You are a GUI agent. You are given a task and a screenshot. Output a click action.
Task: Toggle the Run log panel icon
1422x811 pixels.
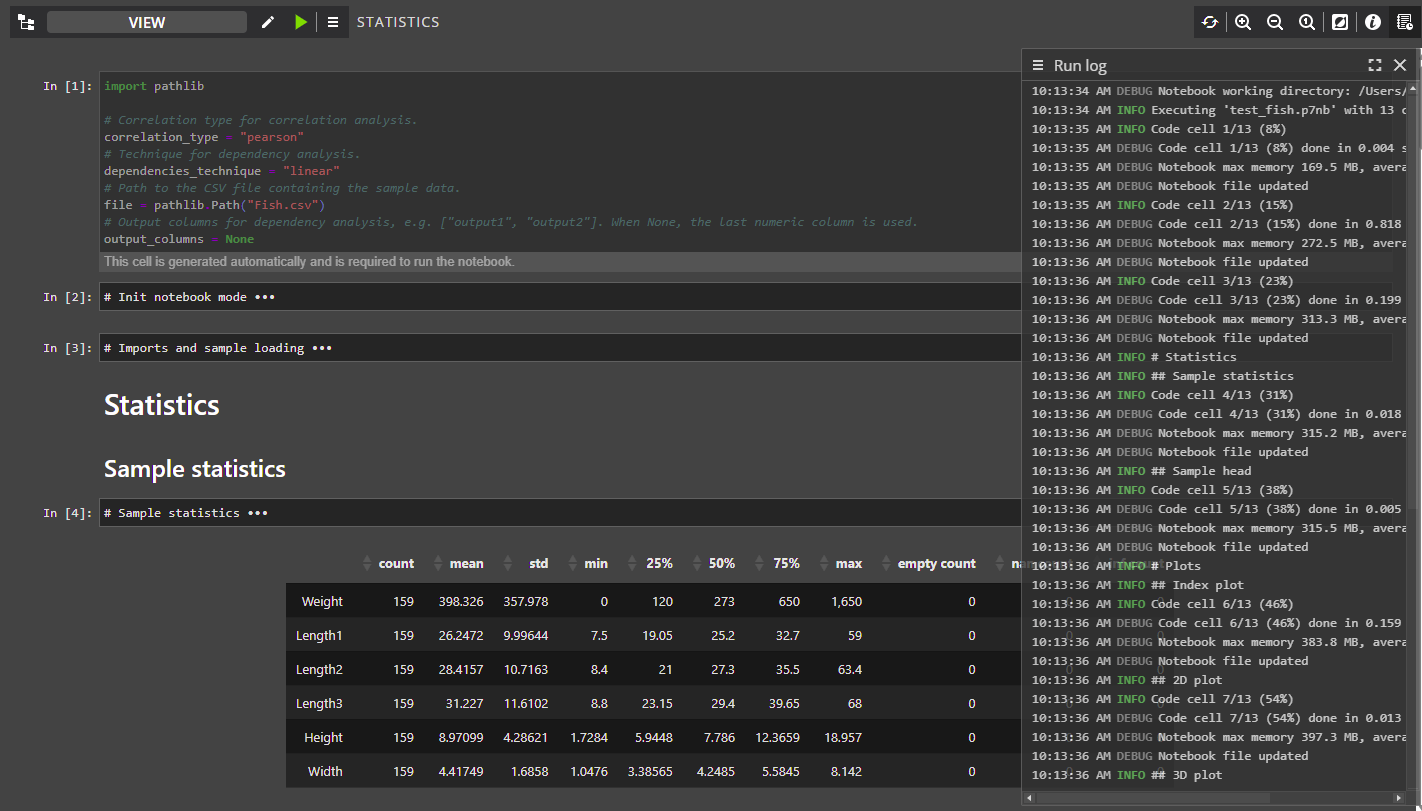tap(1405, 22)
